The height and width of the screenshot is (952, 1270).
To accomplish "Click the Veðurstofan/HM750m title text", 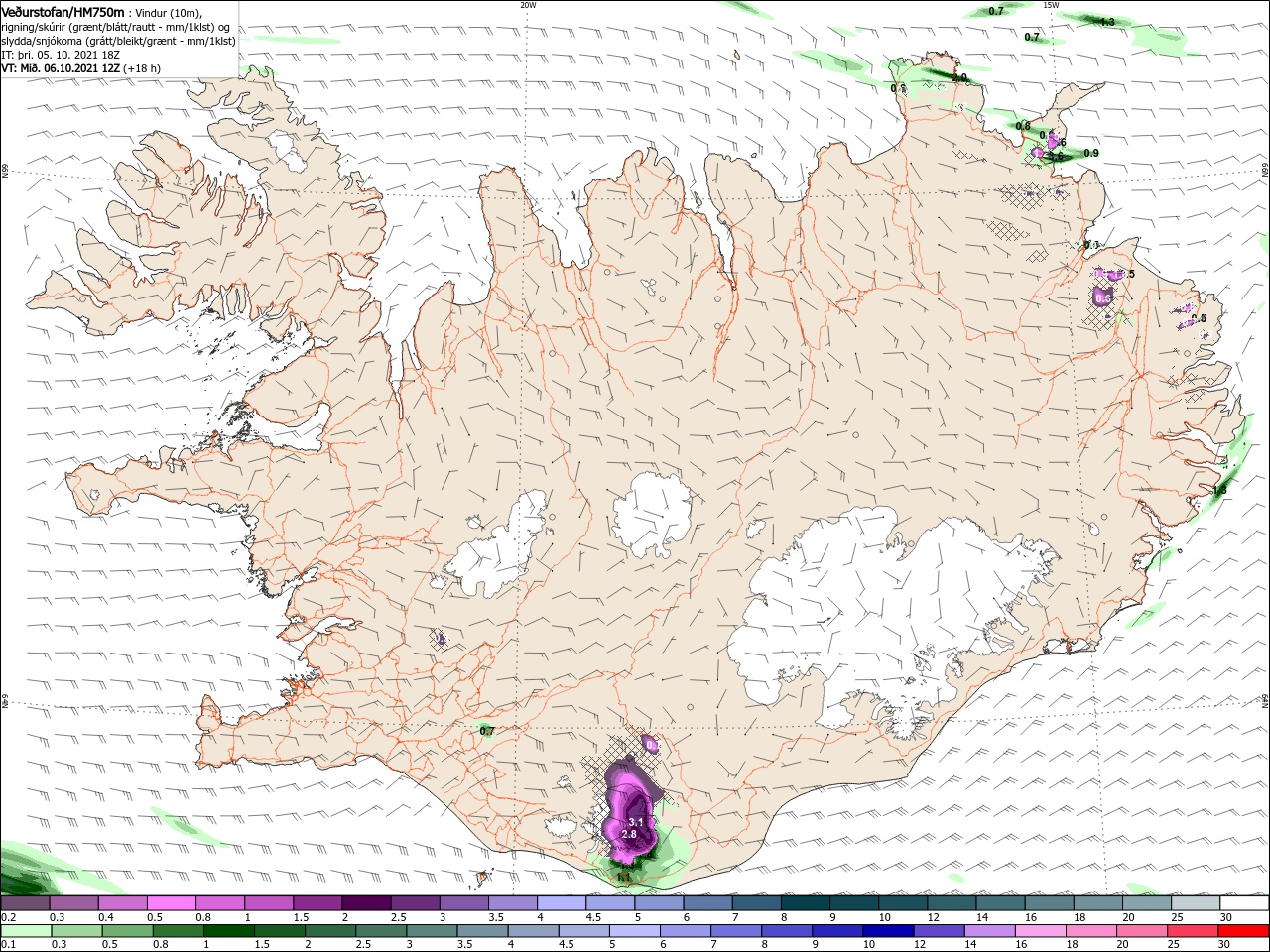I will [63, 12].
